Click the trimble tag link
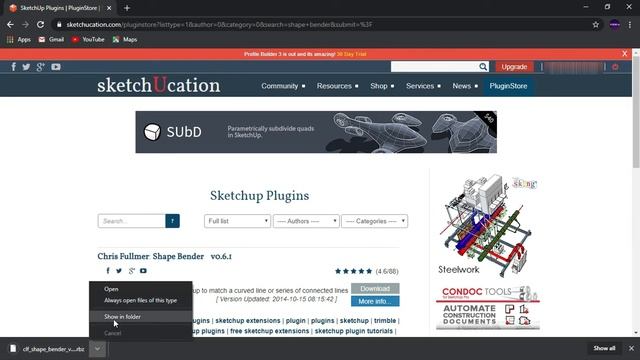Image resolution: width=640 pixels, height=360 pixels. [385, 321]
